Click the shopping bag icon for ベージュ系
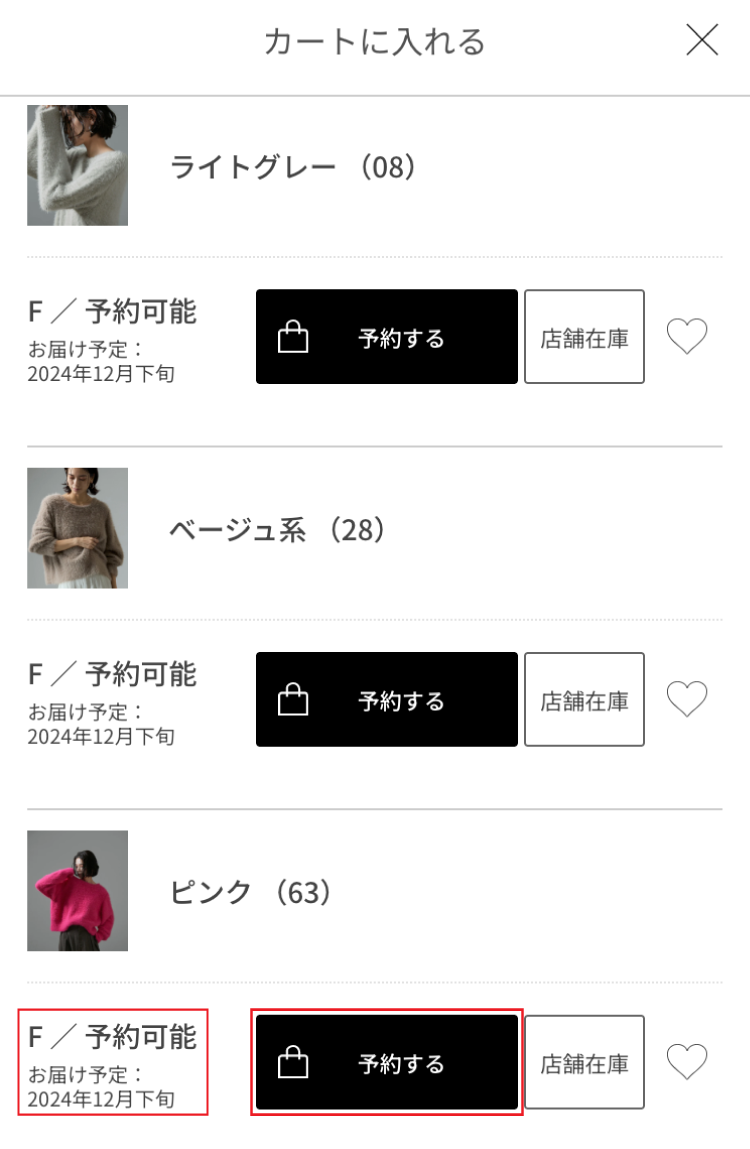This screenshot has width=750, height=1149. coord(292,700)
